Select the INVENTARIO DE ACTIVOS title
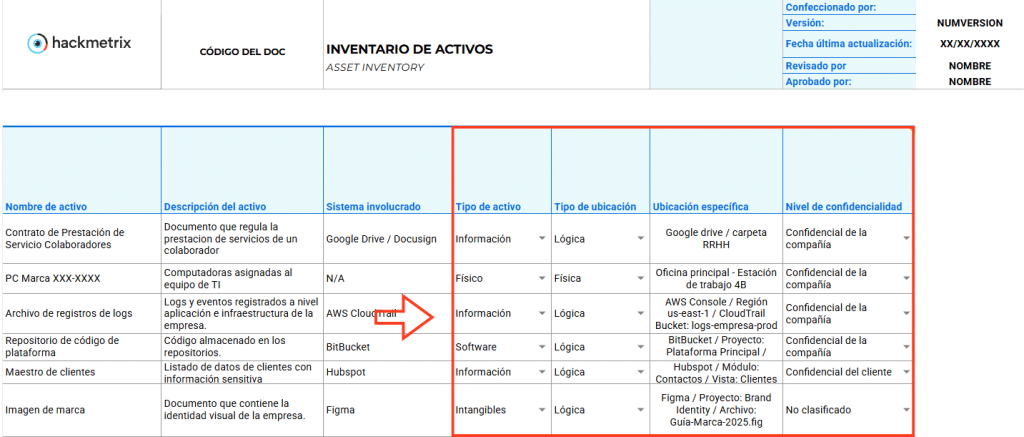Screen dimensions: 1024x437 click(x=409, y=49)
